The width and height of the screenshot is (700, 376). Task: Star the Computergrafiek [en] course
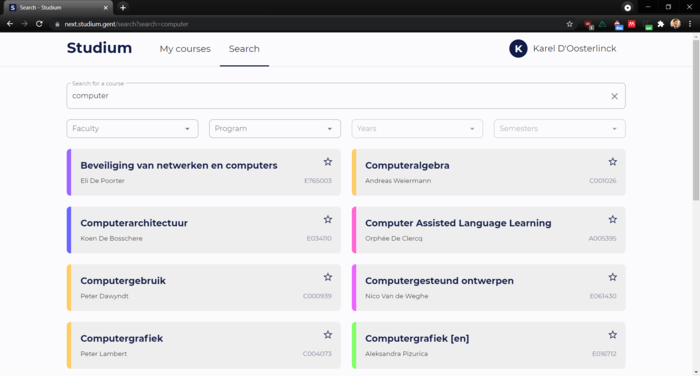click(x=612, y=334)
